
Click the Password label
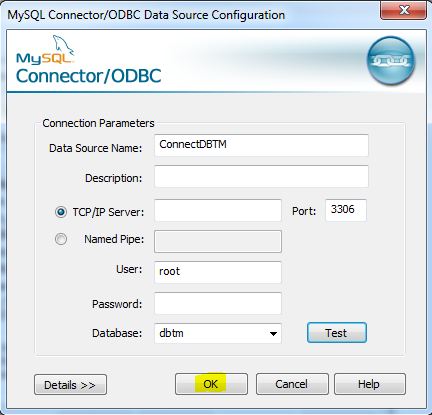tap(117, 304)
